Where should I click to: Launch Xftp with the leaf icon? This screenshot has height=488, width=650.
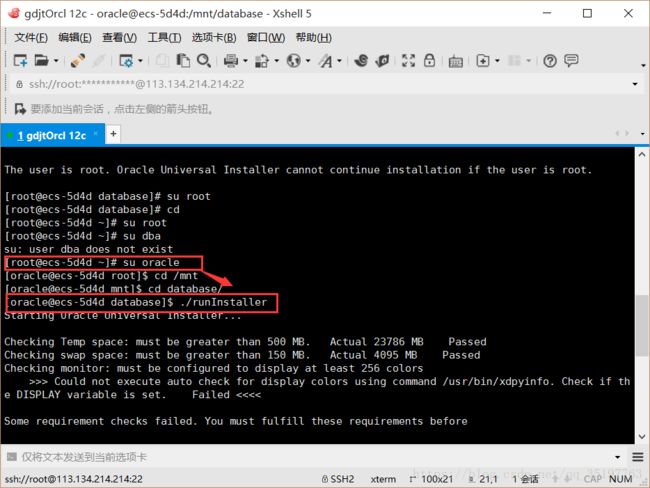click(x=382, y=61)
